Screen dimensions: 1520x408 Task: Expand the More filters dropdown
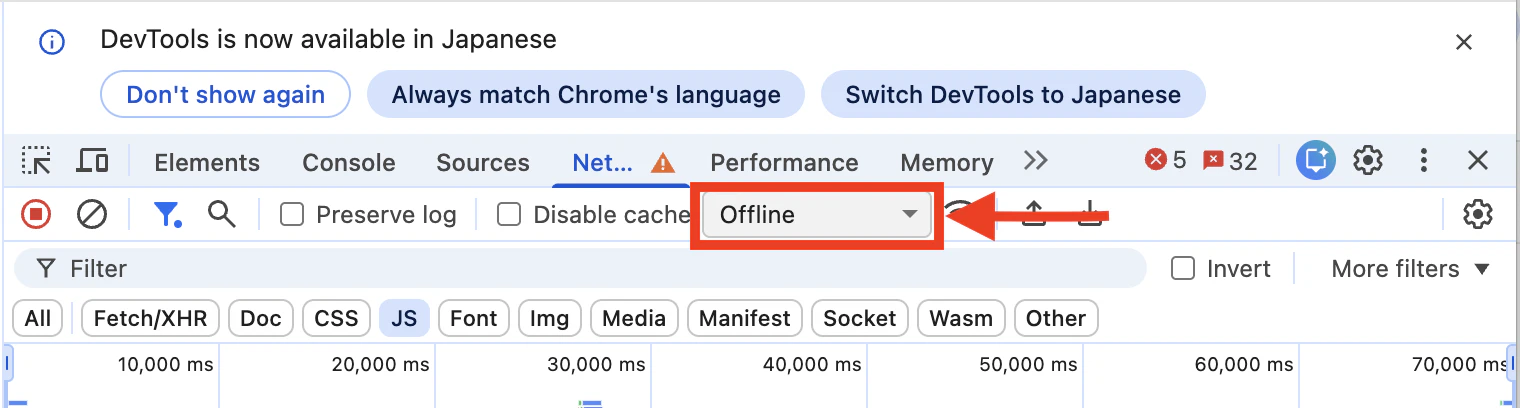[x=1411, y=268]
